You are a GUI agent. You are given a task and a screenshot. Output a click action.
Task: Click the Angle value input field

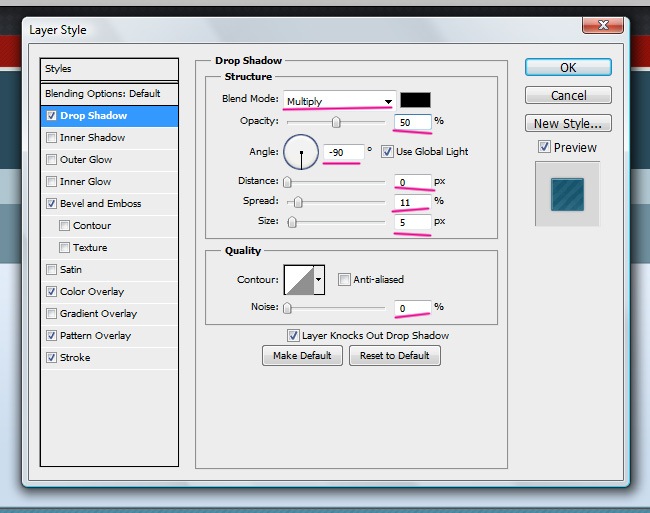[x=342, y=152]
